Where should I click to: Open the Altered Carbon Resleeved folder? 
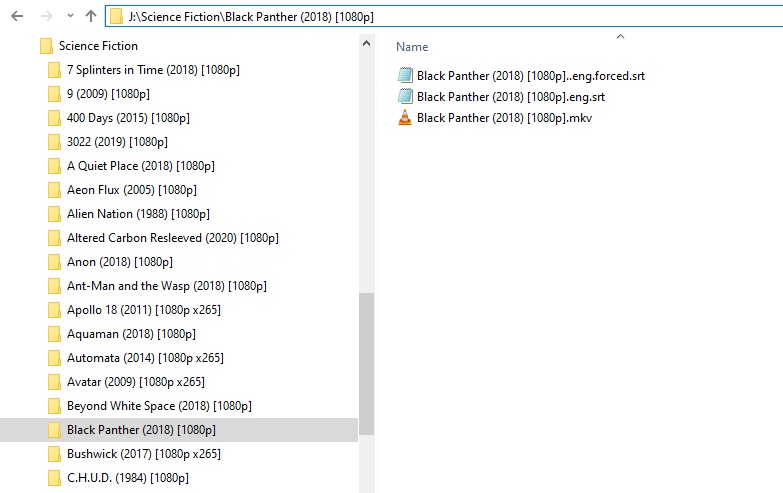[x=173, y=238]
